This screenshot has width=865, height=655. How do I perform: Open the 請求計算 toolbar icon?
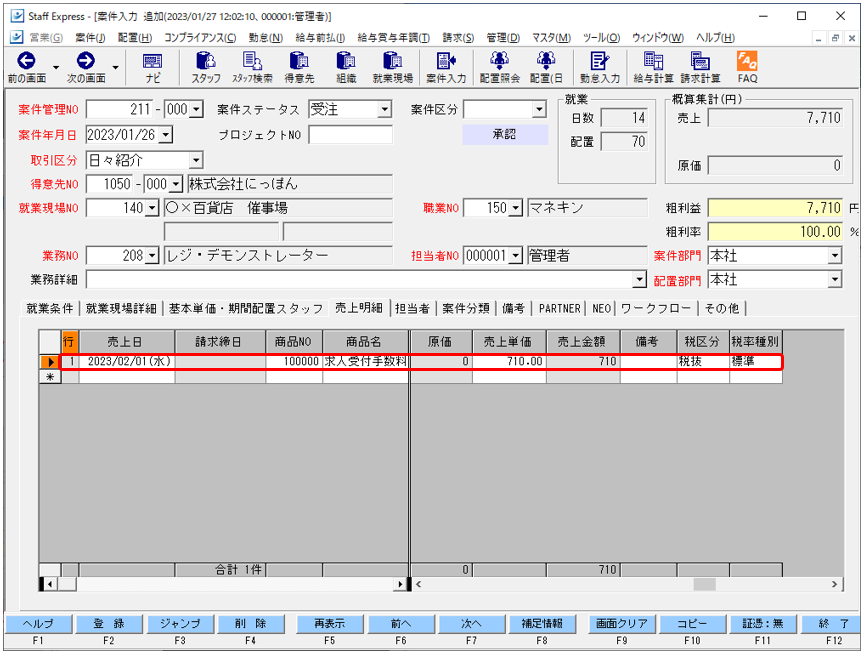point(700,61)
